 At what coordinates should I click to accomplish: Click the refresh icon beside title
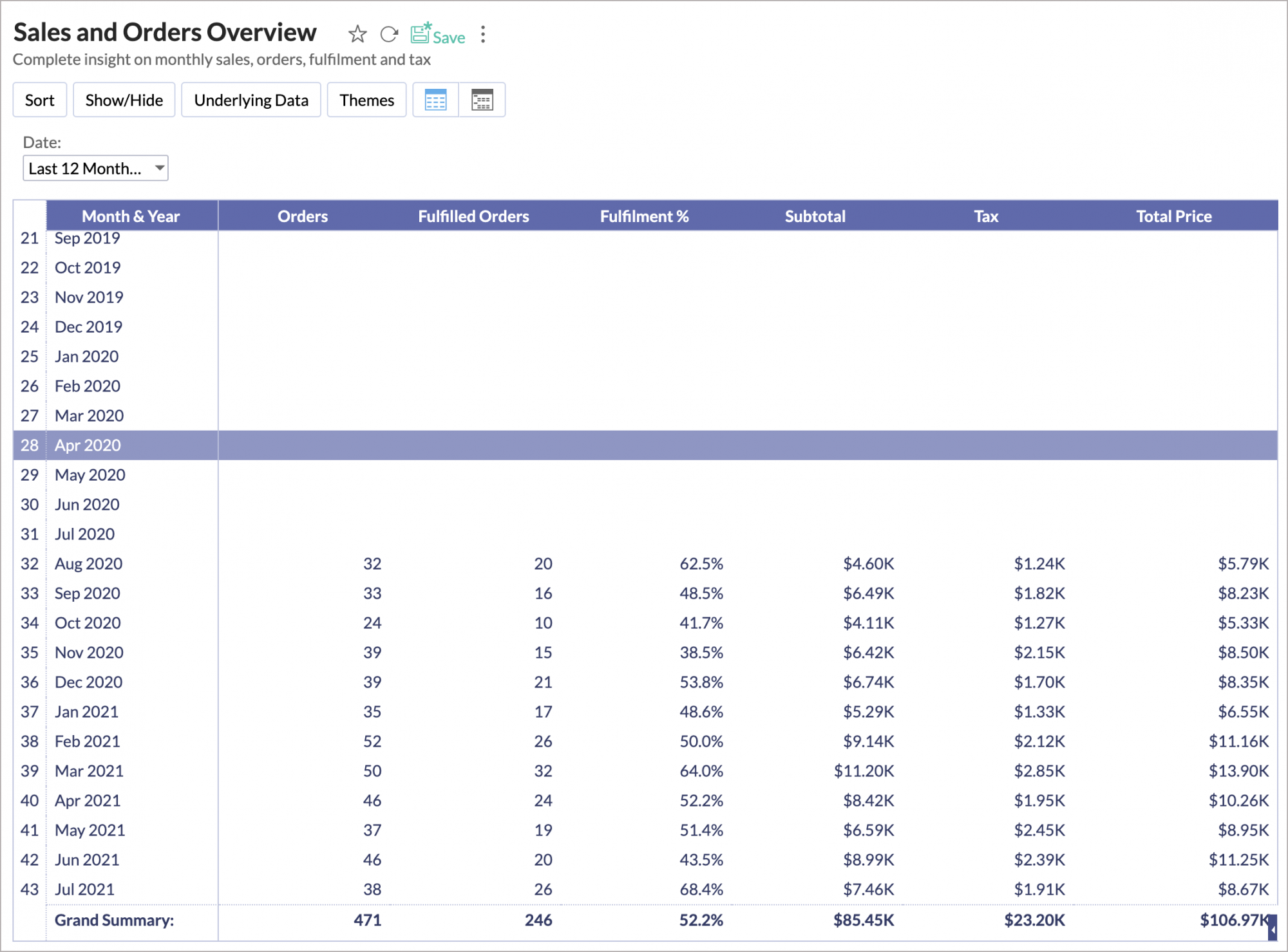(389, 34)
